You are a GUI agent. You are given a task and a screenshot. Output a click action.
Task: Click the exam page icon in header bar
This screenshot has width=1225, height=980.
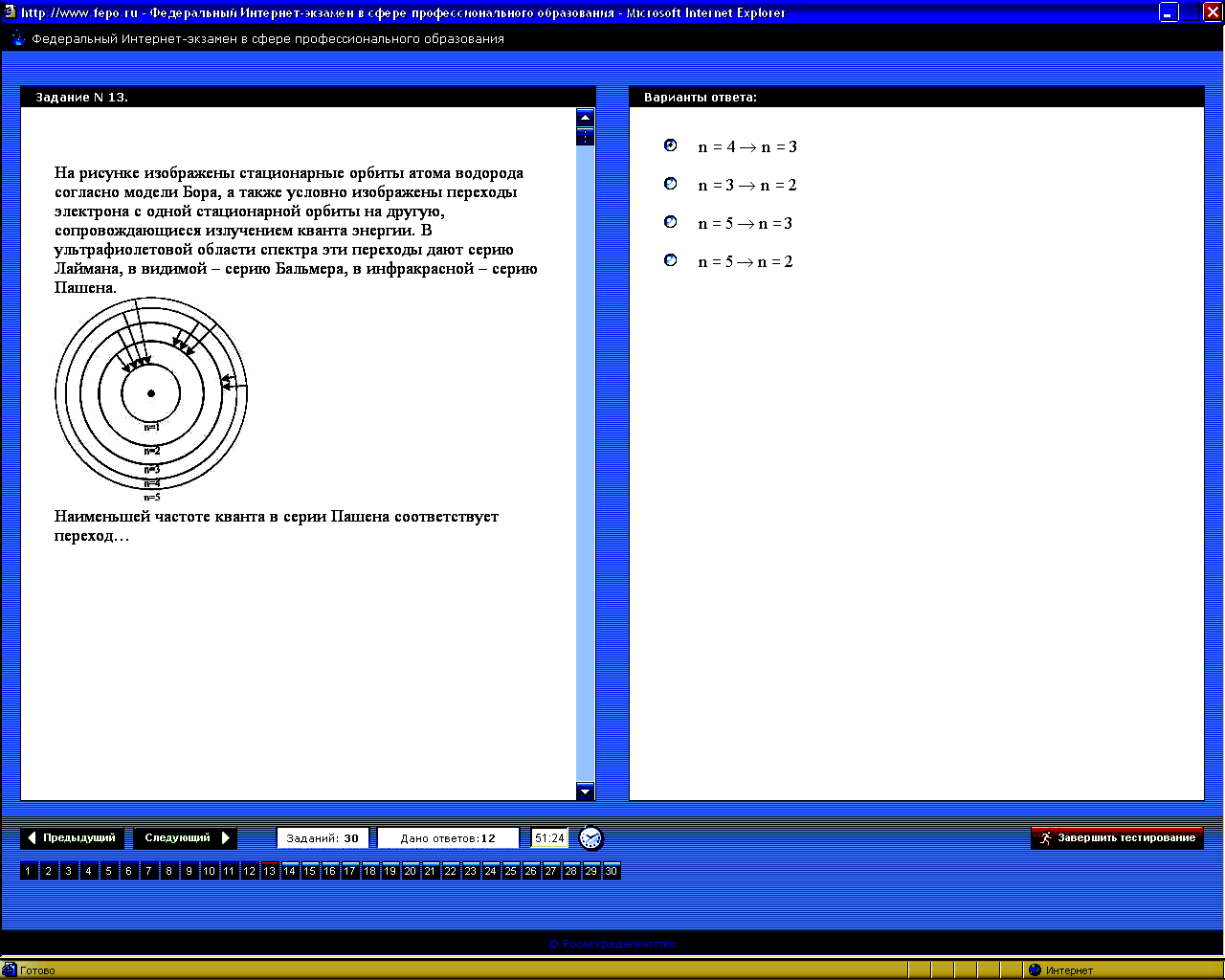pos(18,38)
